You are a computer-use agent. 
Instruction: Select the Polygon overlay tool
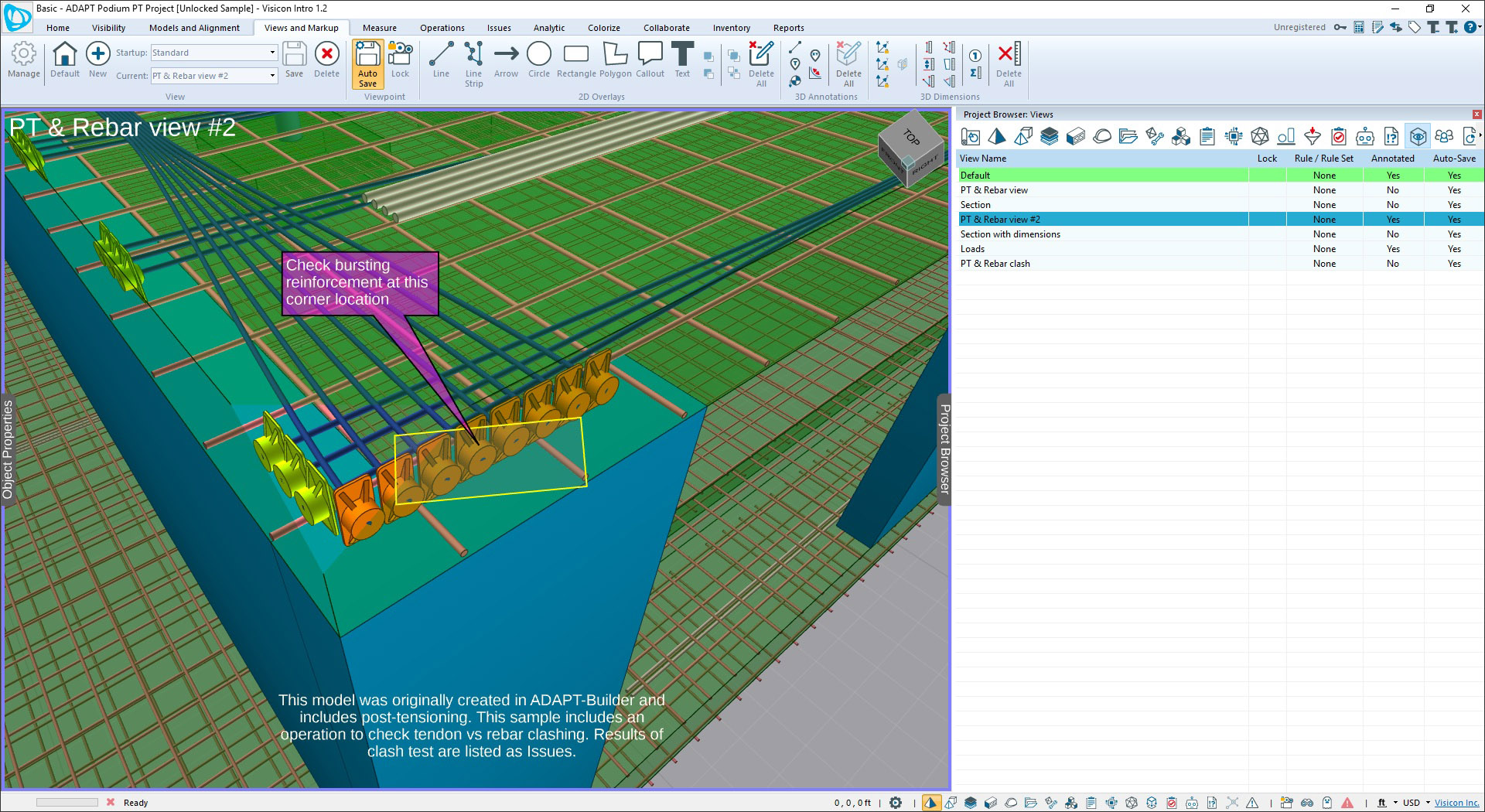615,60
